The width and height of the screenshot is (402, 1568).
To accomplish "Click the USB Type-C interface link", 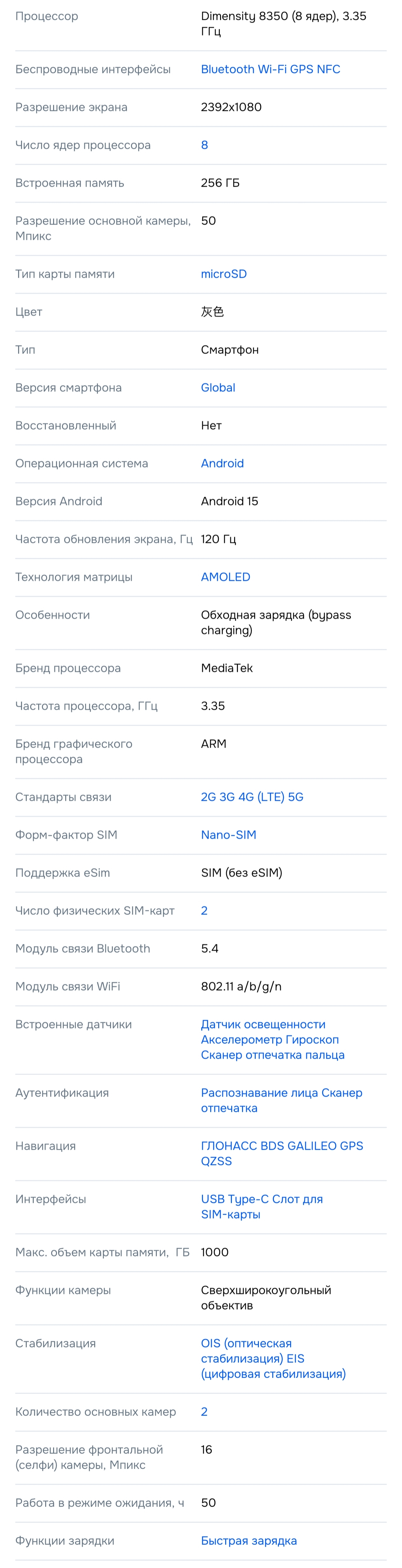I will [235, 1198].
